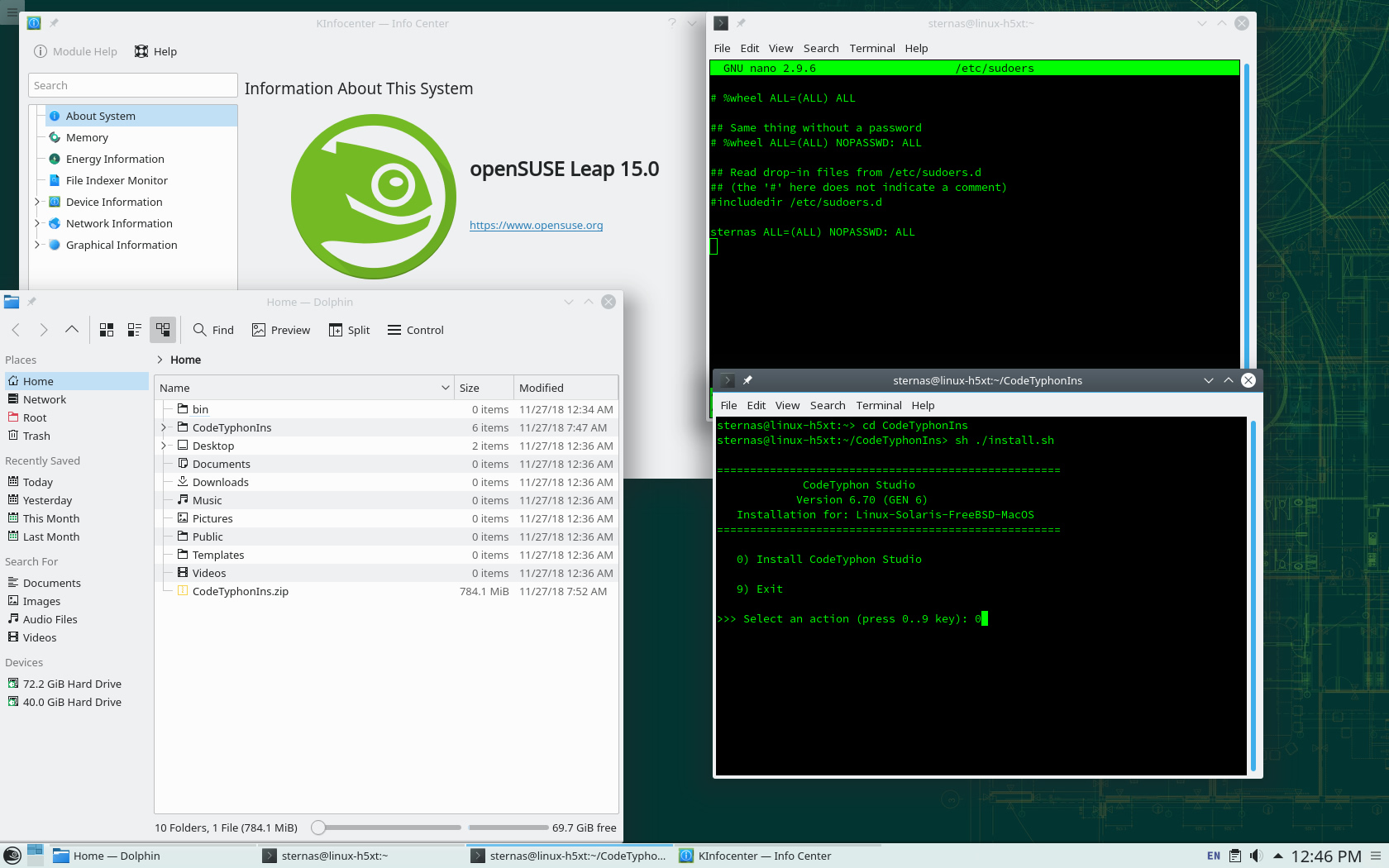Expand Graphical Information tree node
Screen dimensions: 1389x868
point(37,245)
